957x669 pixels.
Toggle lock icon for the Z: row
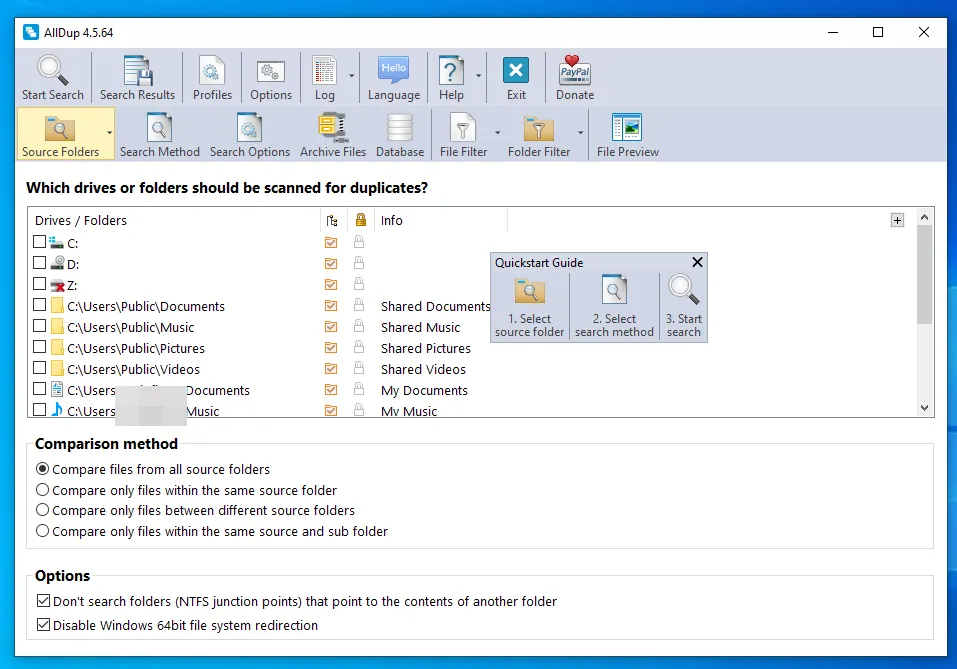(x=359, y=284)
